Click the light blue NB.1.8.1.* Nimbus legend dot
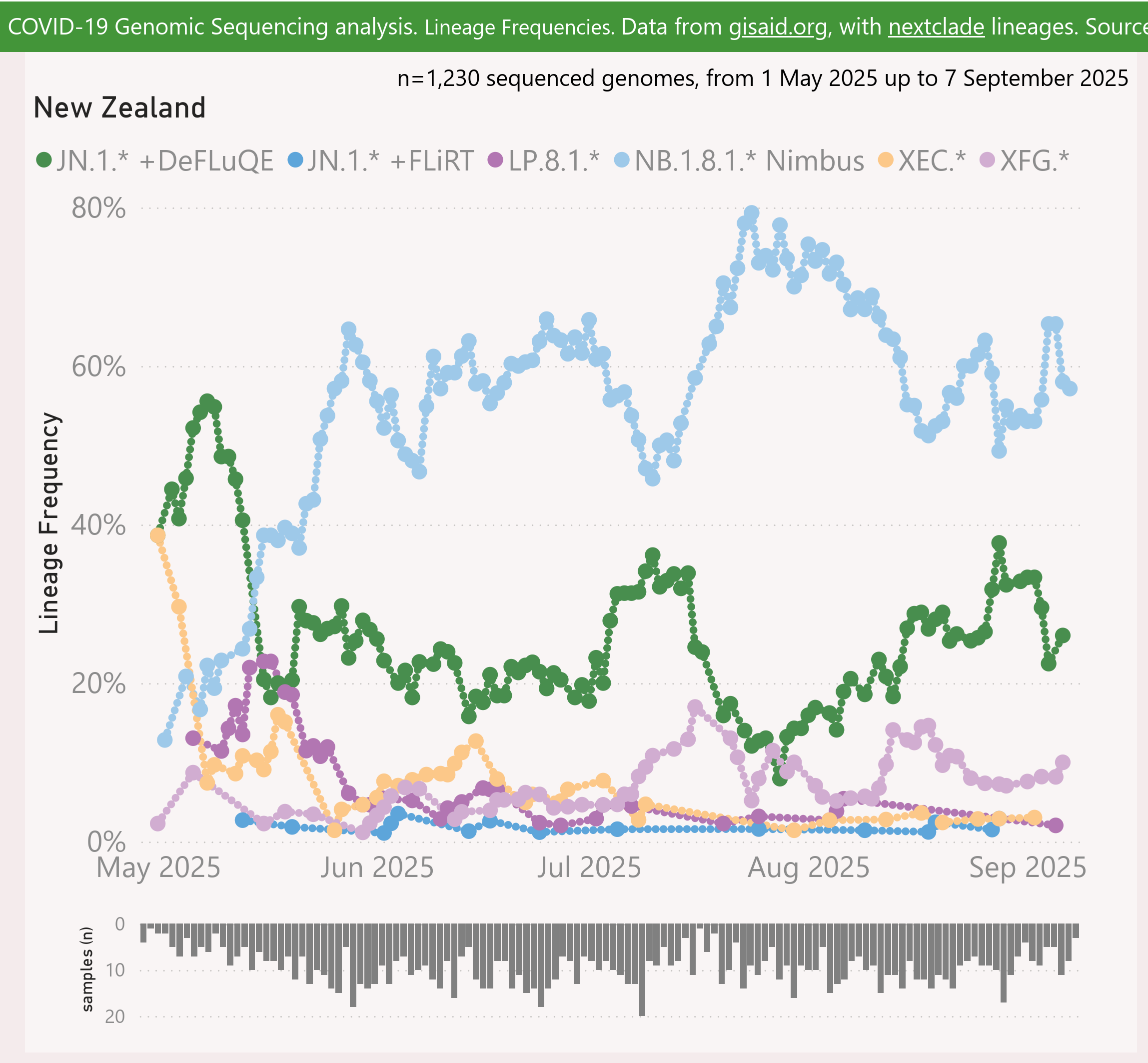1148x1063 pixels. pos(622,160)
